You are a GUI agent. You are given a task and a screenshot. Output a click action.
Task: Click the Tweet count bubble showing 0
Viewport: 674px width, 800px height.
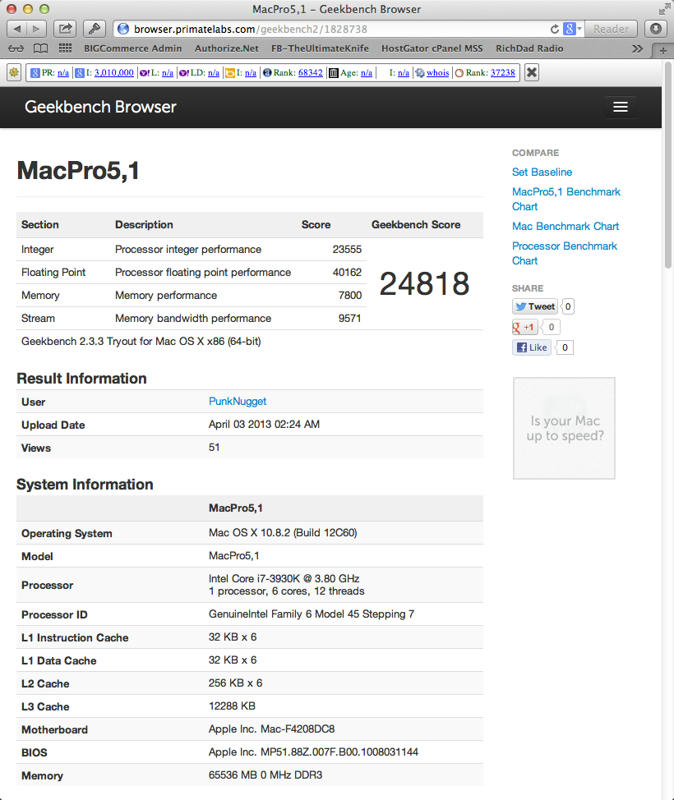click(x=567, y=306)
